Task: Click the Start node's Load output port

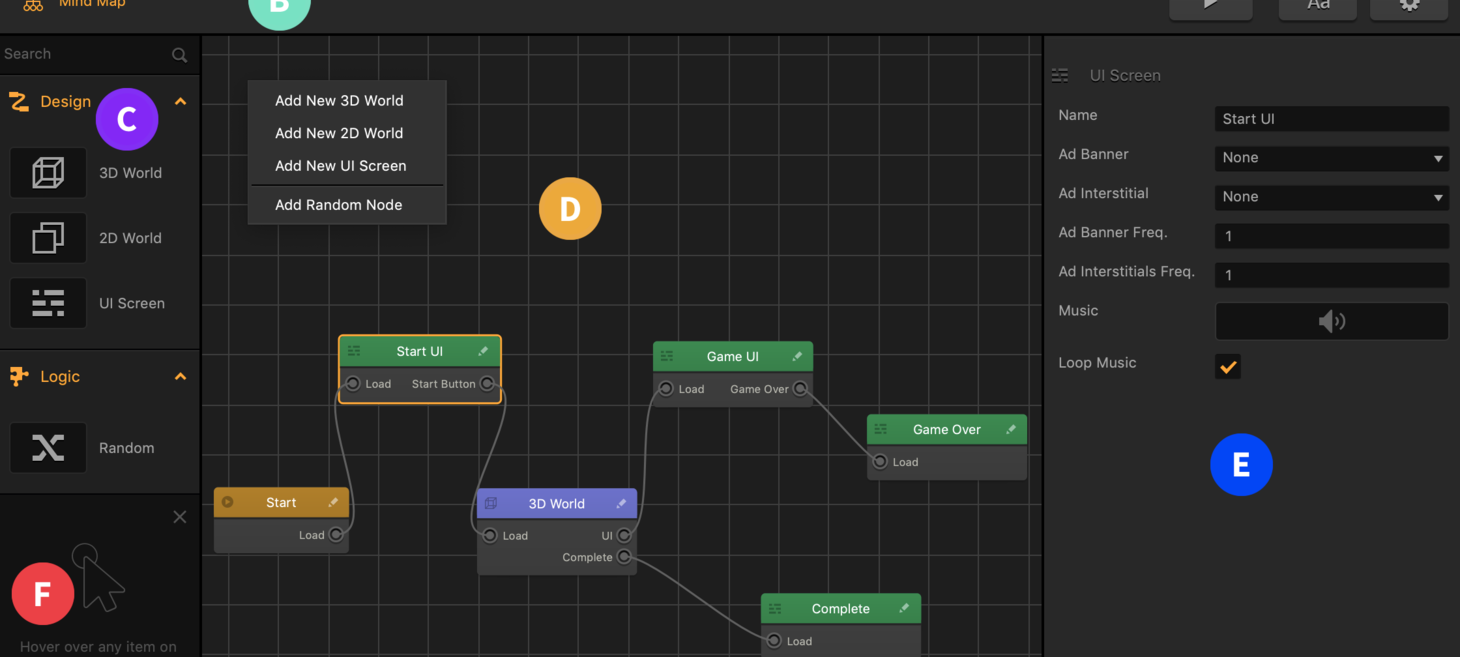Action: pos(337,535)
